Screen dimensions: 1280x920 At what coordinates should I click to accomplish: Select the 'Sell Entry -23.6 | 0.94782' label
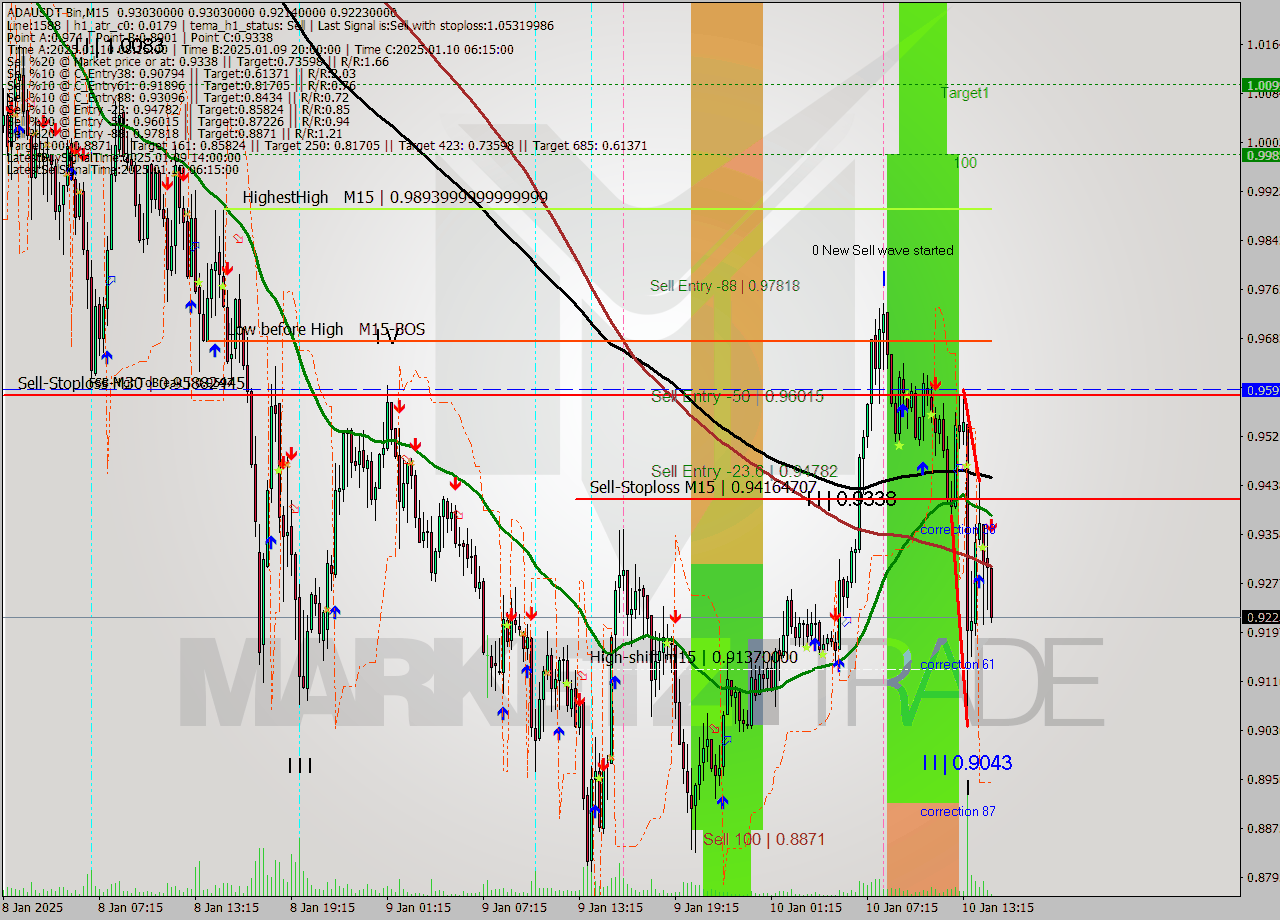[745, 471]
